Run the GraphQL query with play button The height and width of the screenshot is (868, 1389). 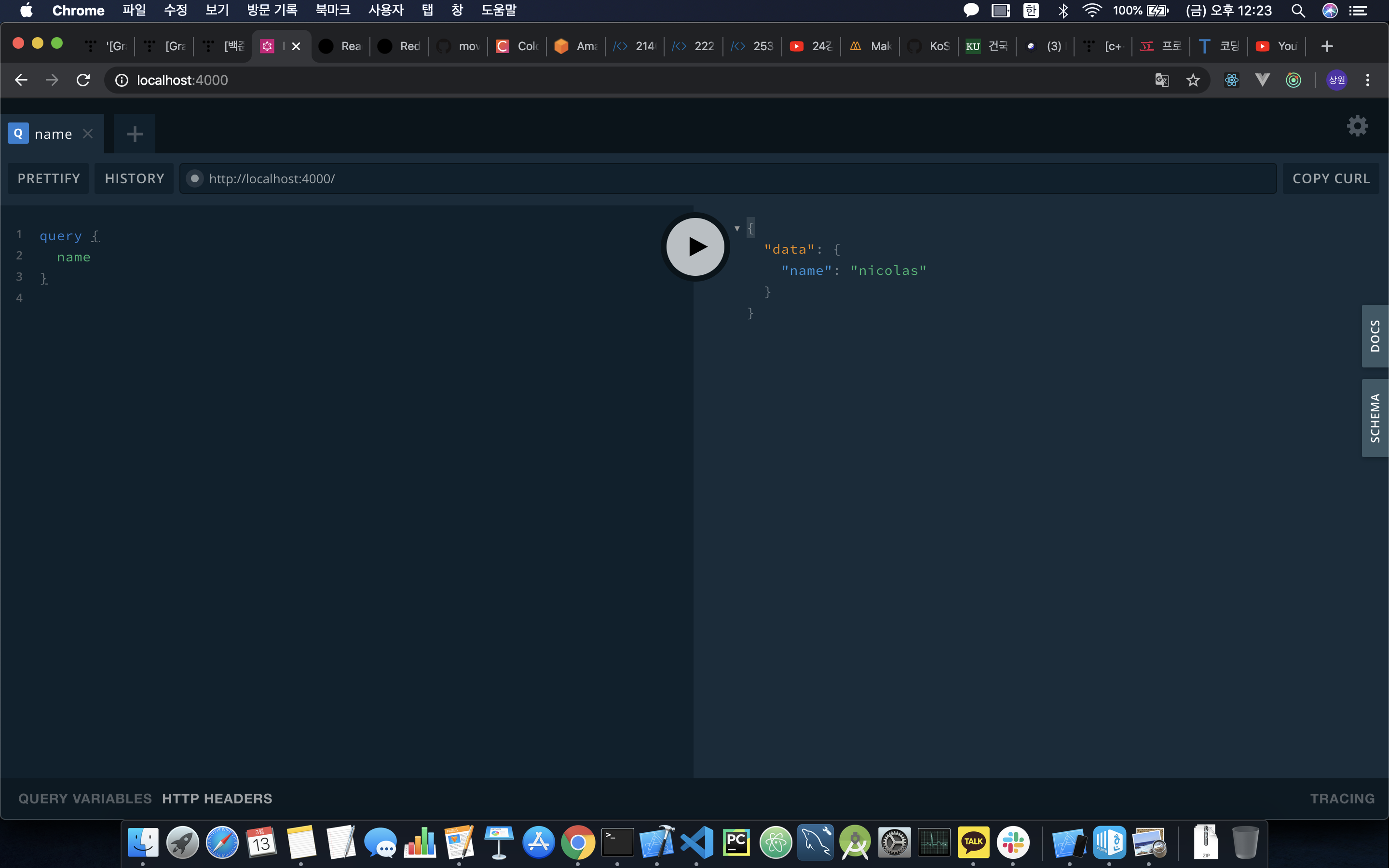click(x=695, y=247)
